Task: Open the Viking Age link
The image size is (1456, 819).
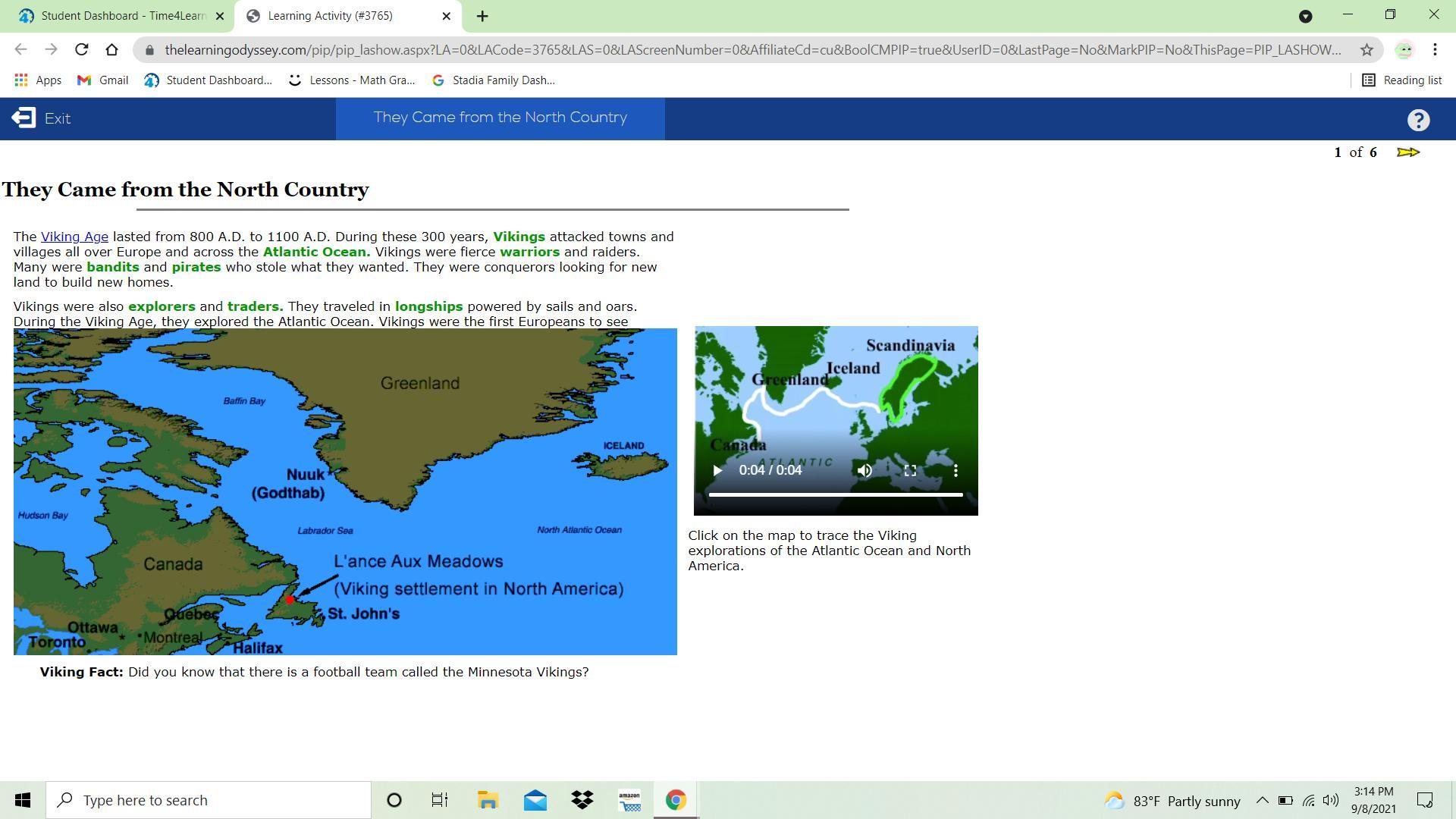Action: click(x=74, y=237)
